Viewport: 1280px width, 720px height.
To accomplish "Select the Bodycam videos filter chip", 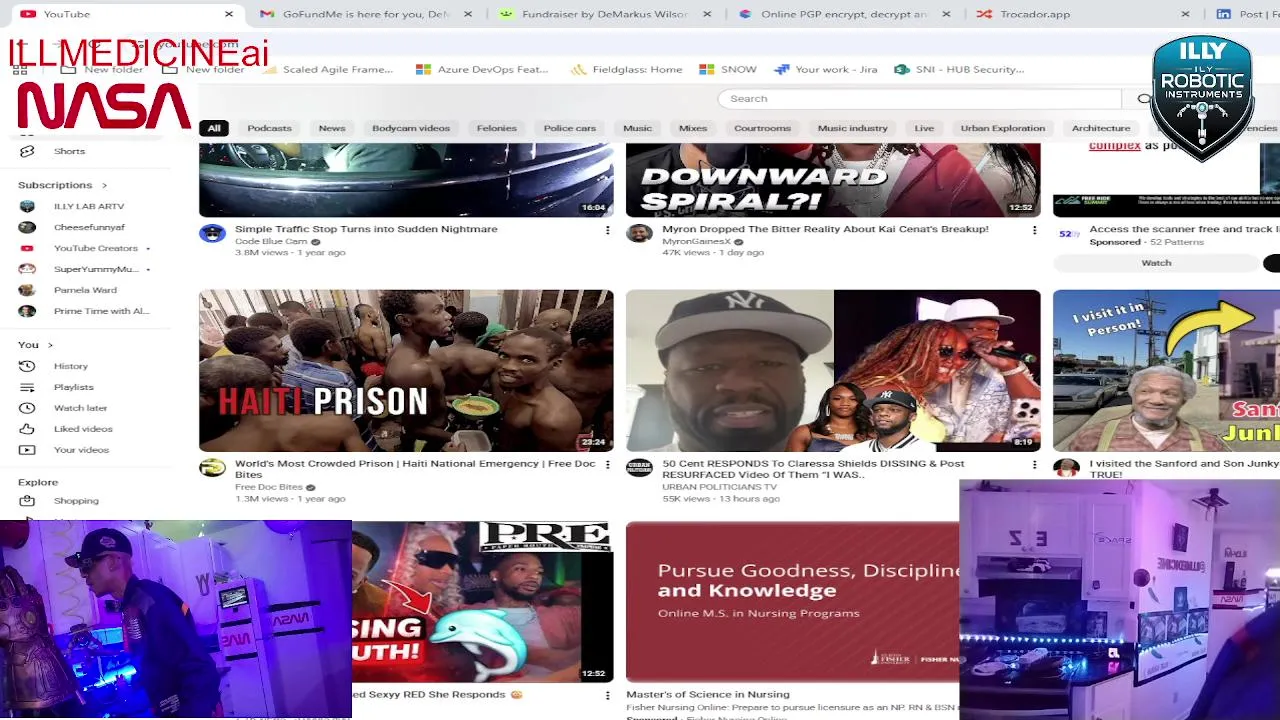I will click(x=411, y=128).
